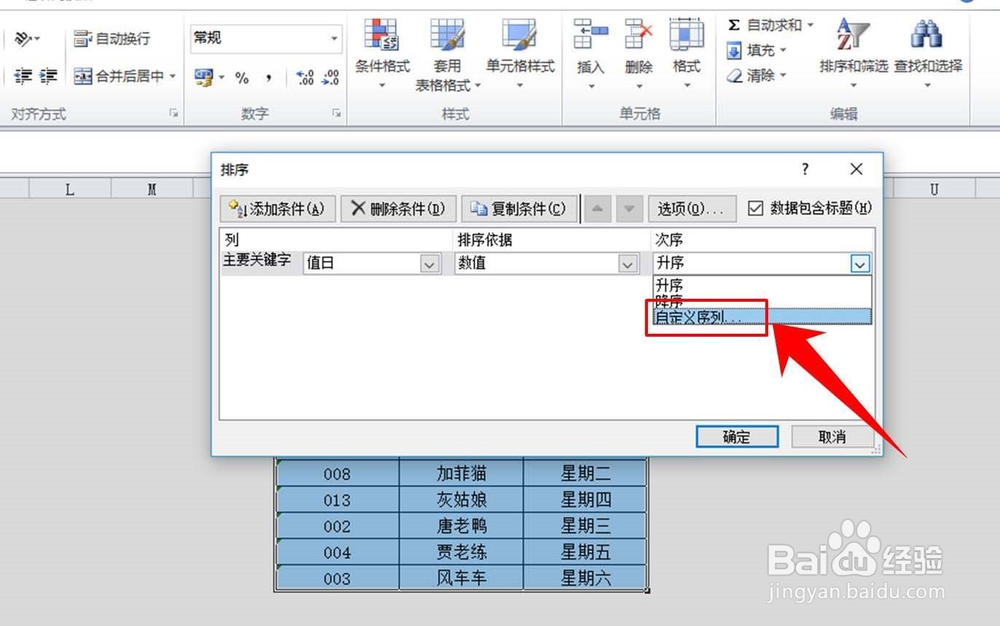Open the 数字 group dialog launcher arrow
The width and height of the screenshot is (1000, 626).
coord(337,114)
